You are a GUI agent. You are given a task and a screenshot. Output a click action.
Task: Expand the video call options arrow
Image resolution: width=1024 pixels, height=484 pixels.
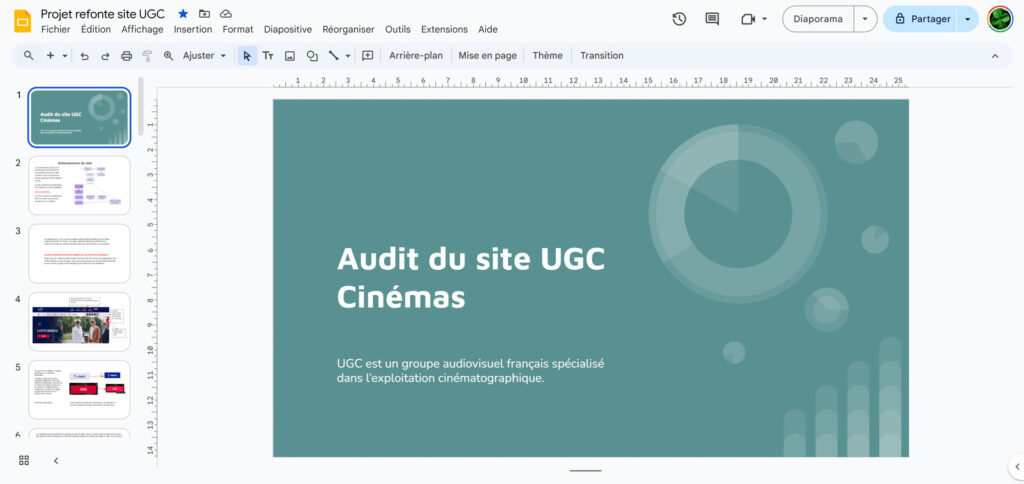764,19
